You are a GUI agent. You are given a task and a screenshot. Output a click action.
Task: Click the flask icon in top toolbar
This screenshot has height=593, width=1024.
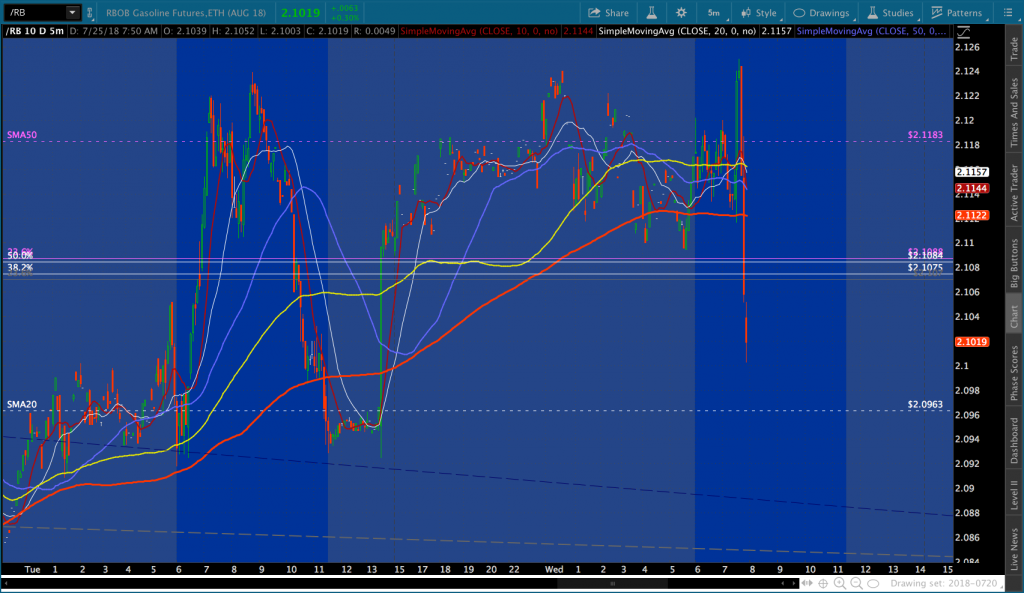click(651, 13)
